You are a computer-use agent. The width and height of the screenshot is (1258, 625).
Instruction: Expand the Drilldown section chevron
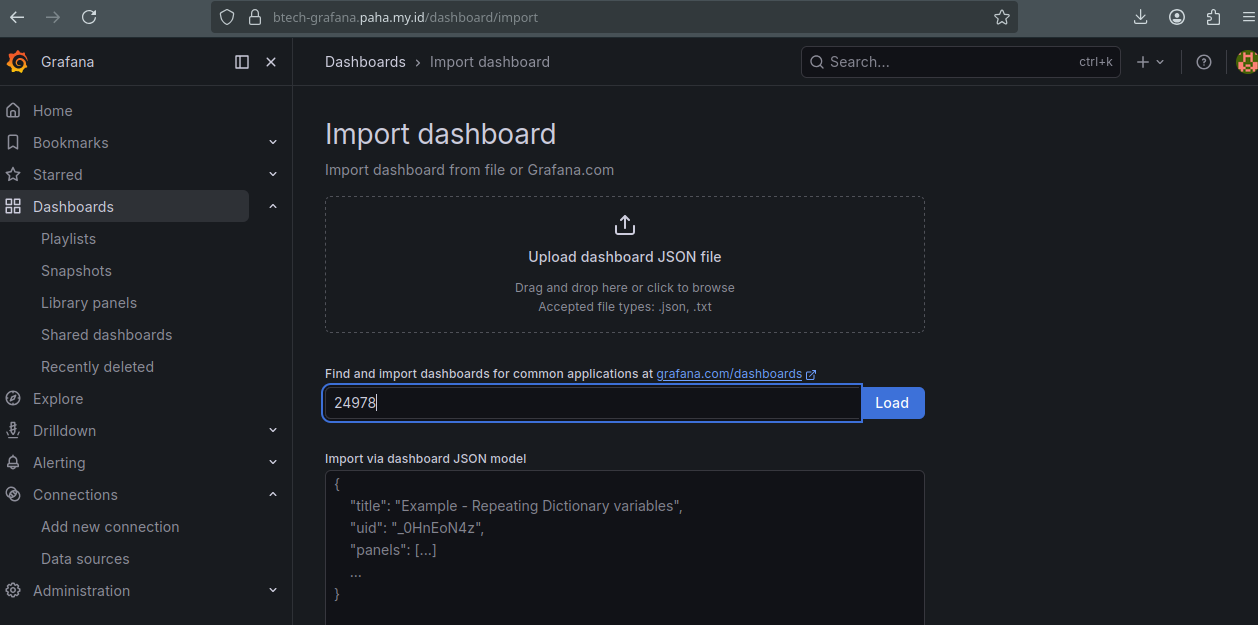point(273,431)
